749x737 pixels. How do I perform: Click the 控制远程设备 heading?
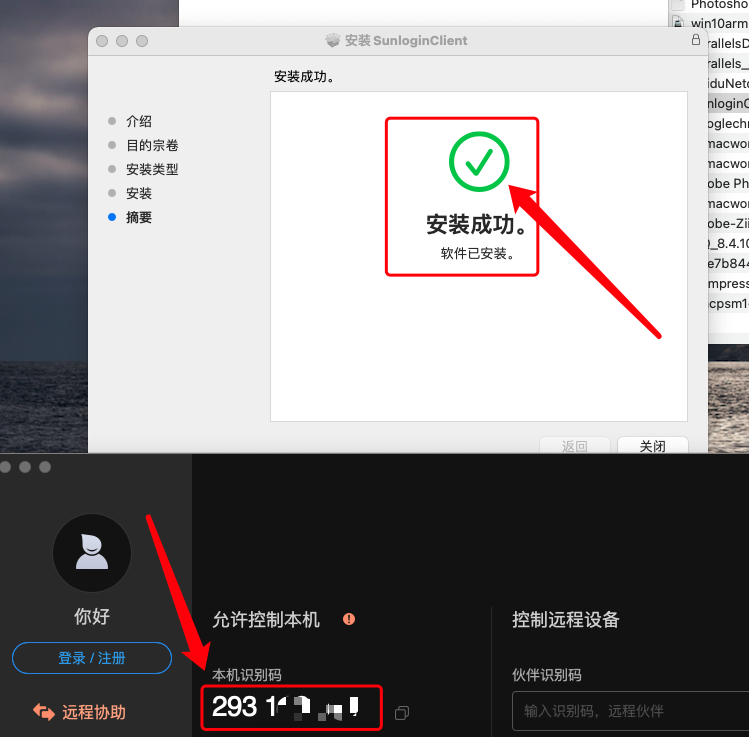[566, 620]
